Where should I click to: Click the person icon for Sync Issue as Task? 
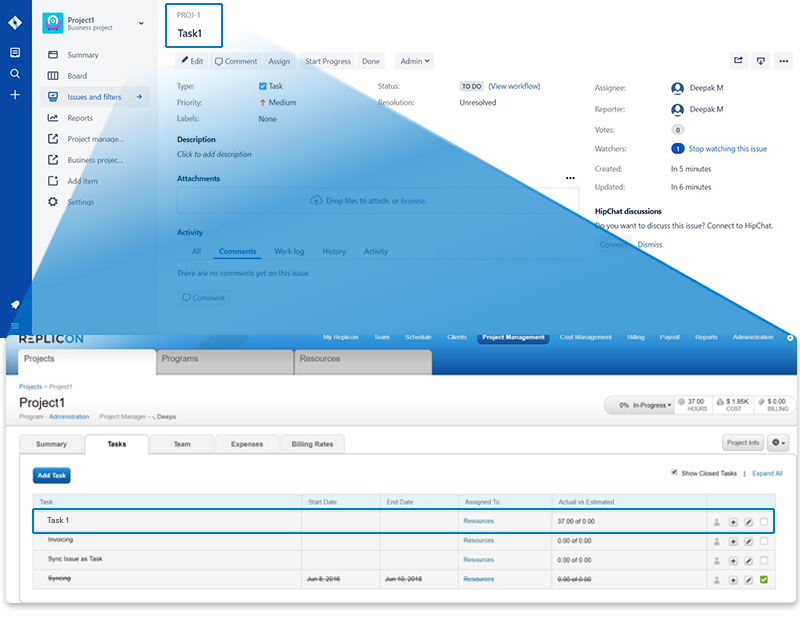coord(717,561)
